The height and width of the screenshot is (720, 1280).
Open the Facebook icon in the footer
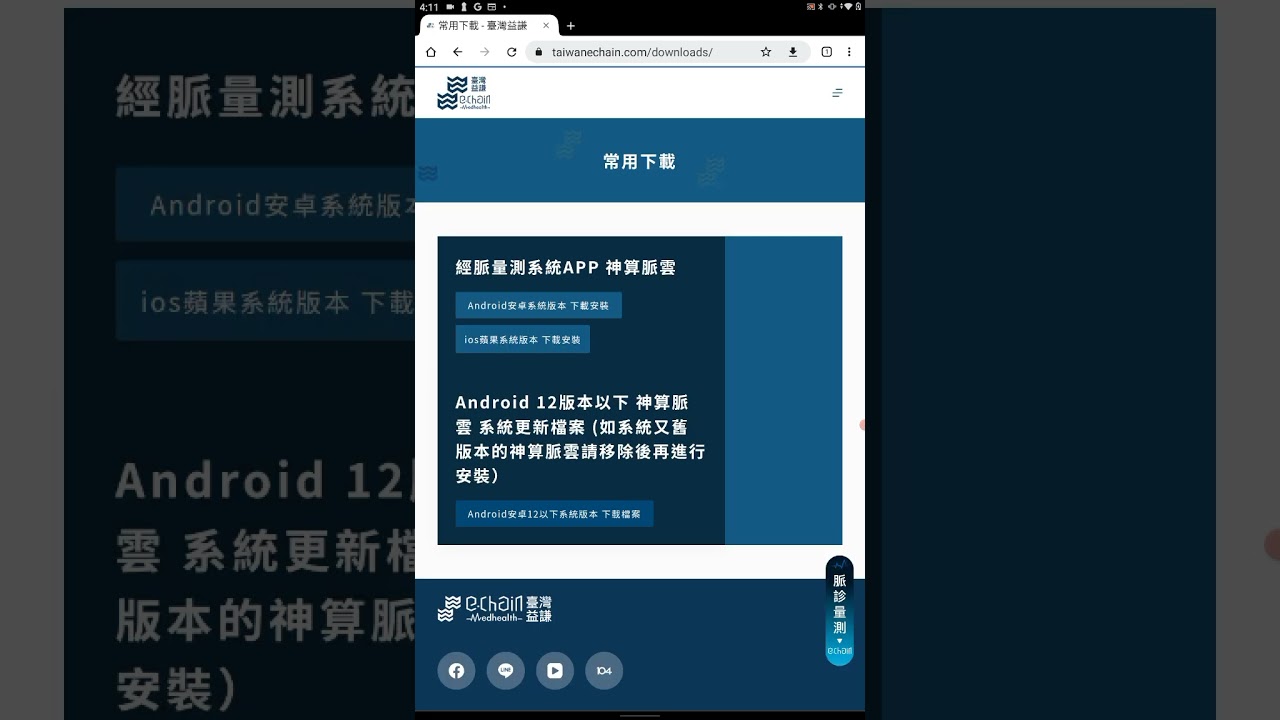(x=456, y=671)
